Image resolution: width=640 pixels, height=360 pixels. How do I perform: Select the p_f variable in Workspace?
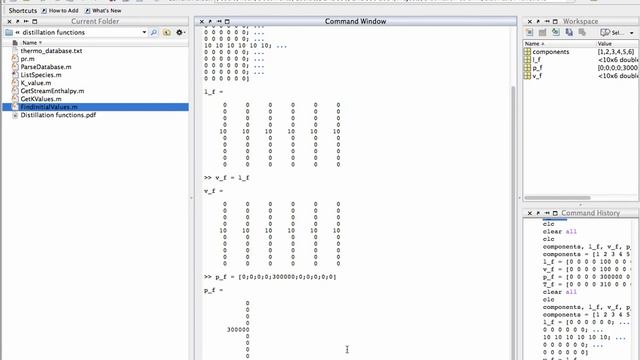(x=538, y=68)
